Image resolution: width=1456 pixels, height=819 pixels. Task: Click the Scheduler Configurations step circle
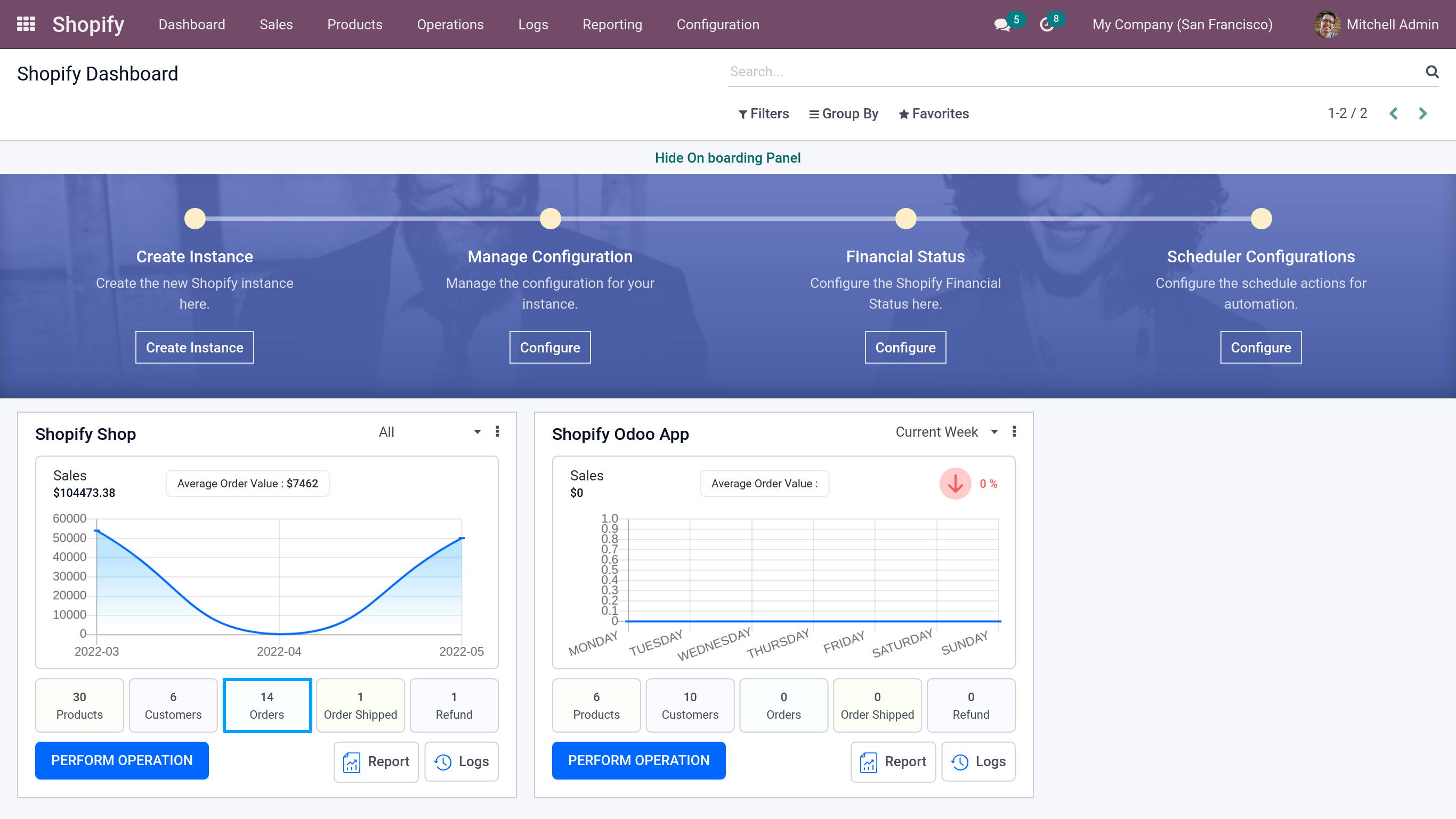(1261, 219)
